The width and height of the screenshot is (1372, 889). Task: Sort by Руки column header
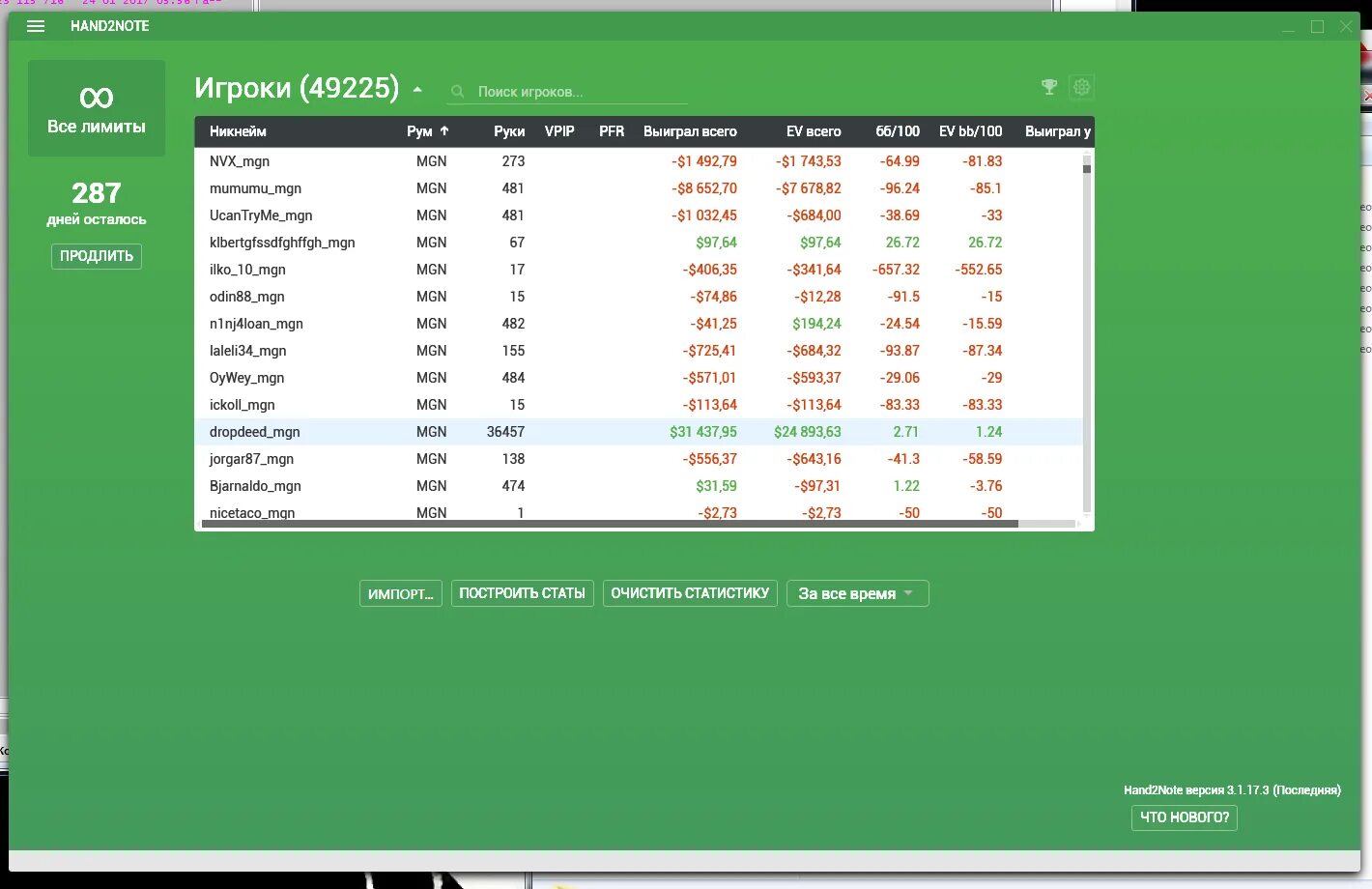point(509,131)
